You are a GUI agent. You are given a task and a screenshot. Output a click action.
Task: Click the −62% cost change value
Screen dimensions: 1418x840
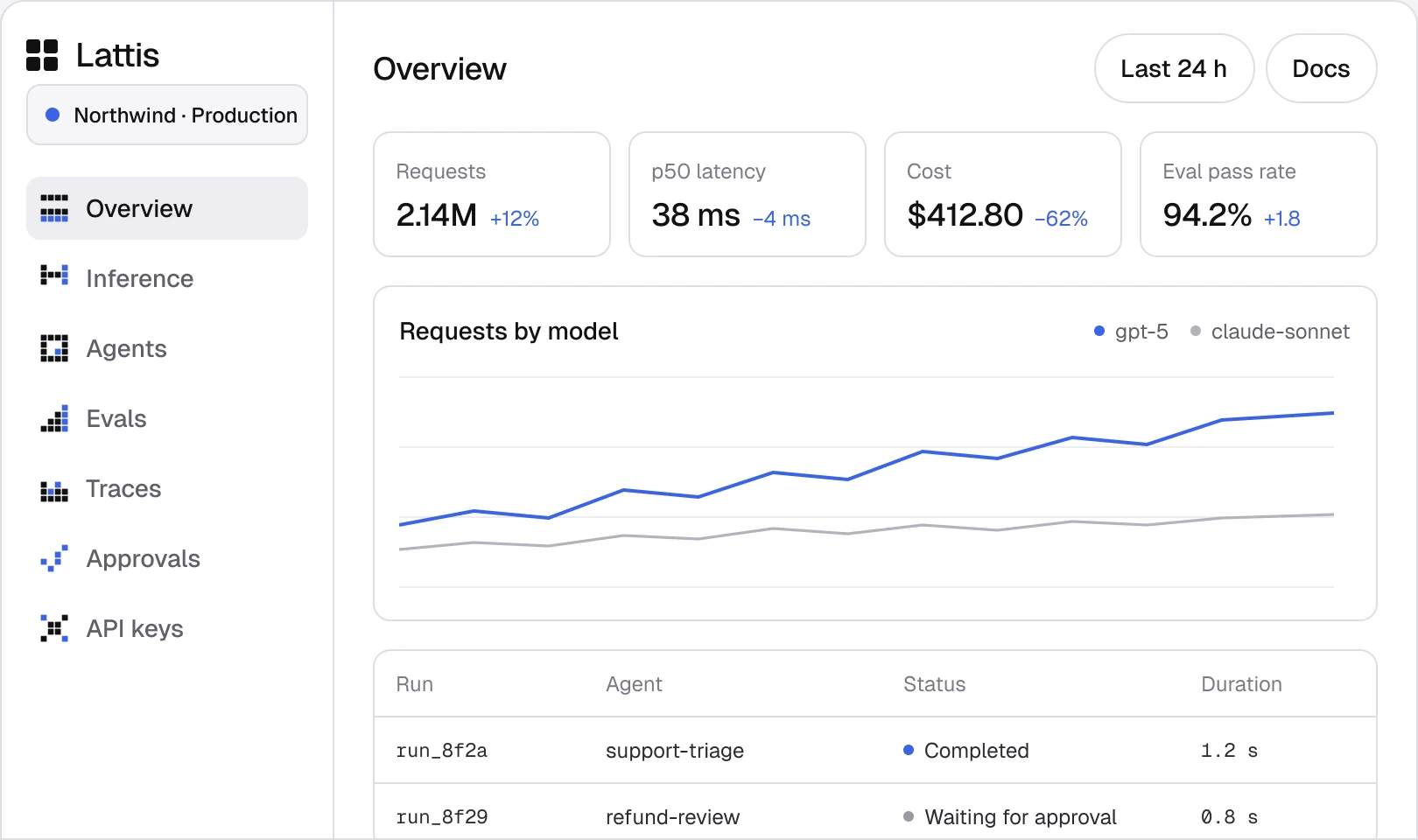click(x=1061, y=219)
